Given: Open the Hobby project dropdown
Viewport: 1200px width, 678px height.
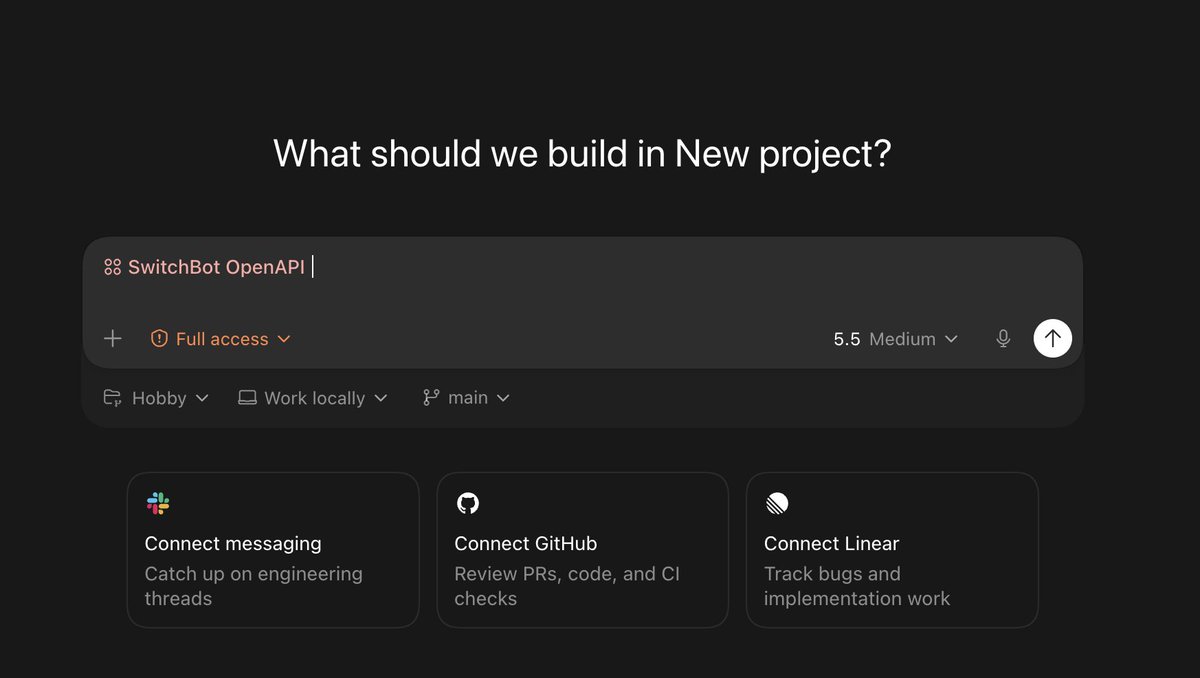Looking at the screenshot, I should click(157, 398).
